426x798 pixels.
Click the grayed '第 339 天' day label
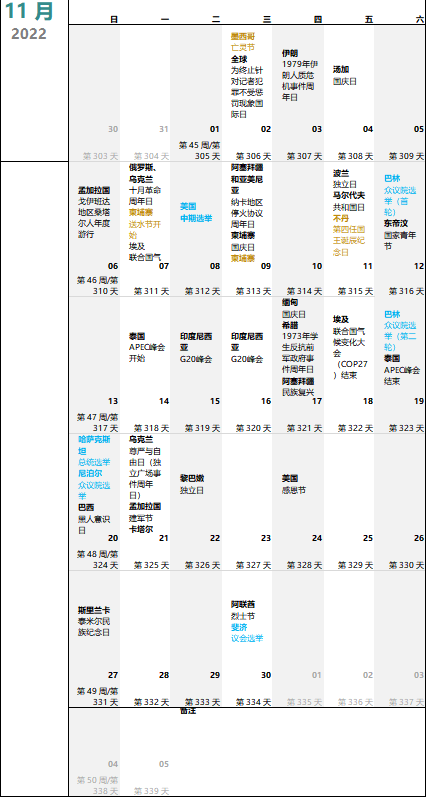tap(152, 791)
